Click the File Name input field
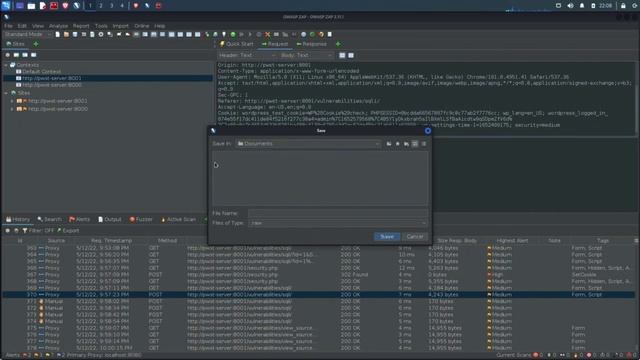 (338, 213)
